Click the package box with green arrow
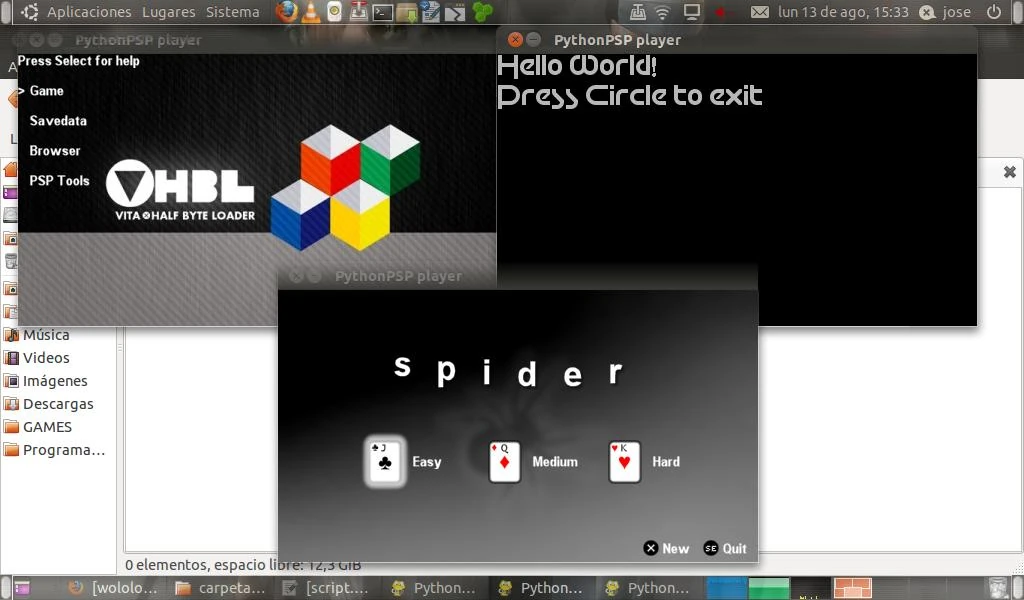Screen dimensions: 1024x600 (x=407, y=12)
